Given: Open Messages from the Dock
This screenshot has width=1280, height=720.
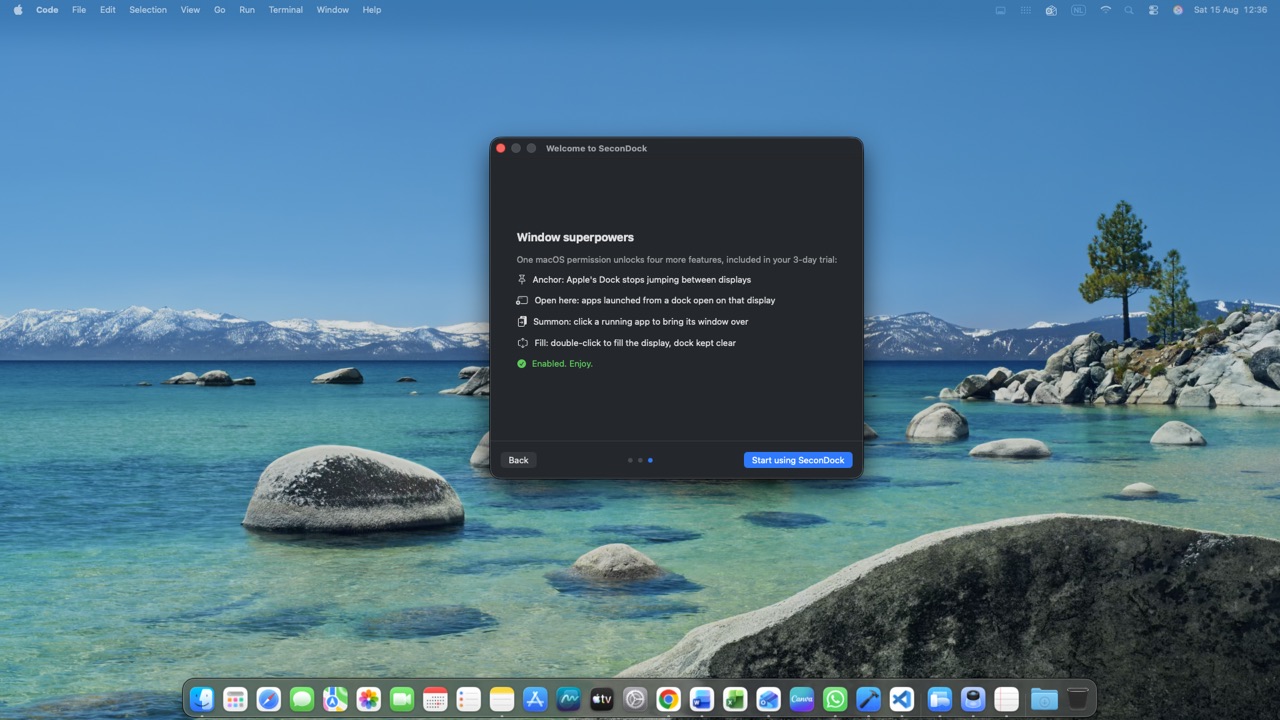Looking at the screenshot, I should point(302,699).
